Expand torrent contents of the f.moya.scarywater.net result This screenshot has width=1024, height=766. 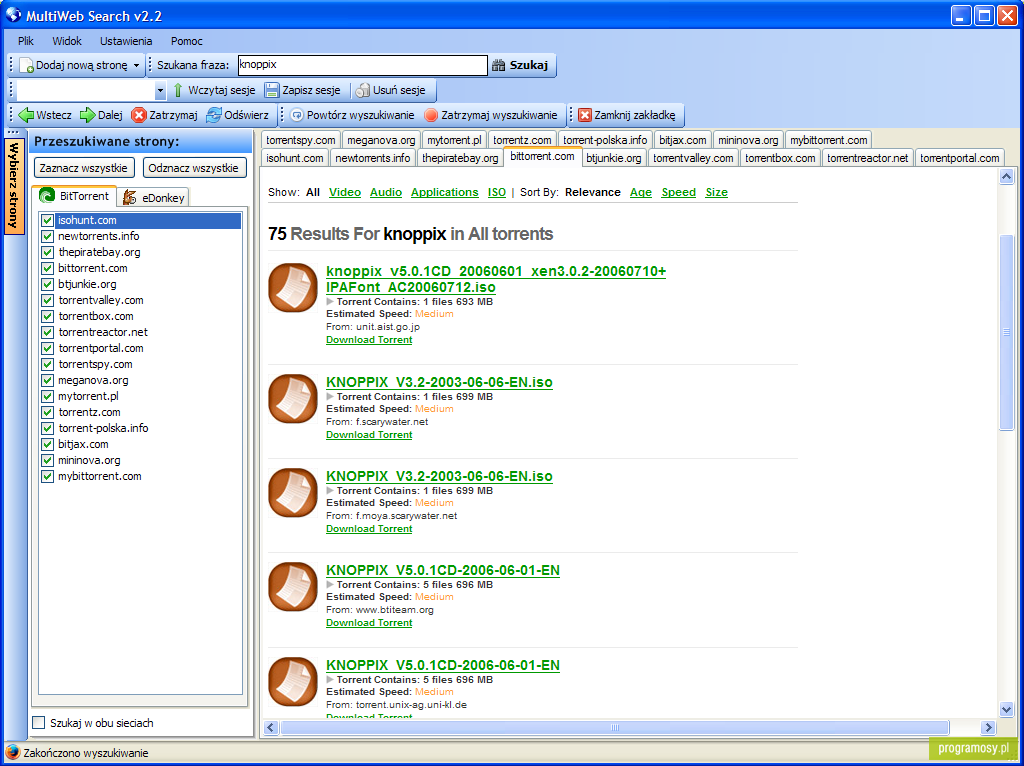click(330, 490)
